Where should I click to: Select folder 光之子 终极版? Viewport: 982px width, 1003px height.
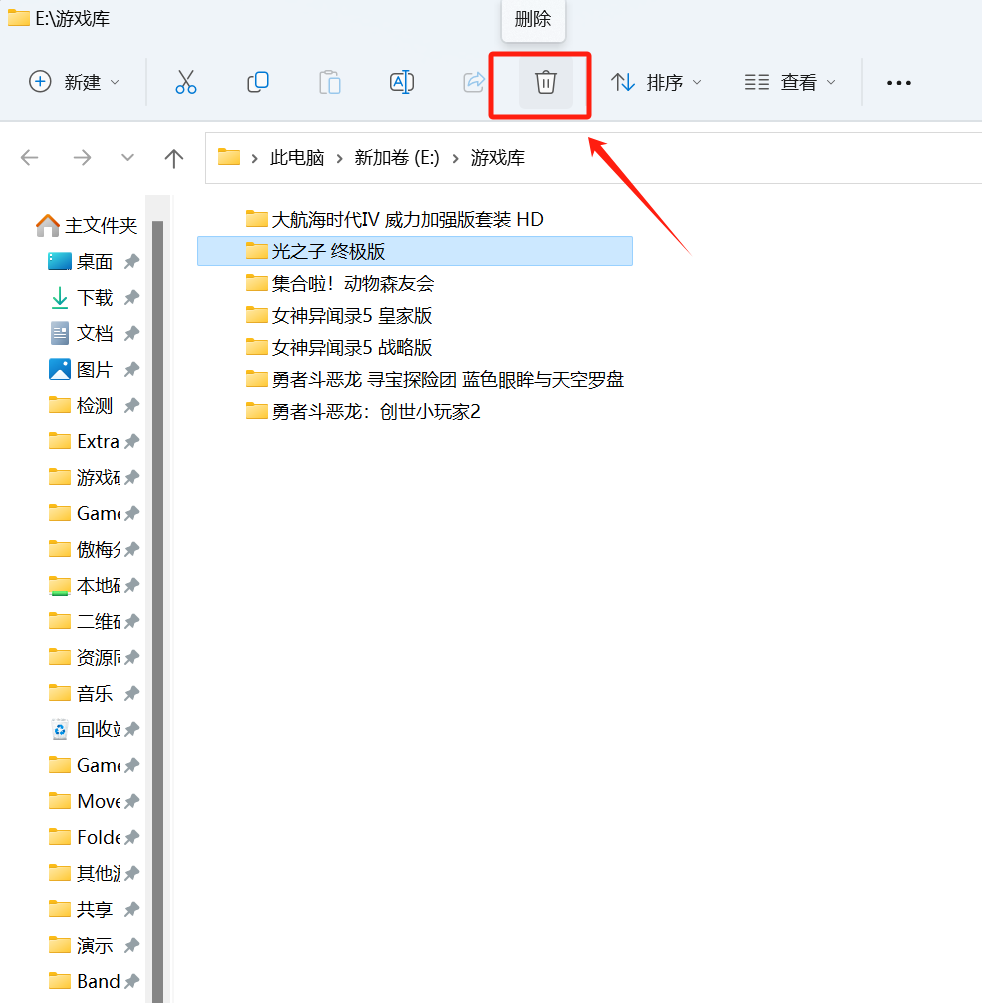pos(415,251)
